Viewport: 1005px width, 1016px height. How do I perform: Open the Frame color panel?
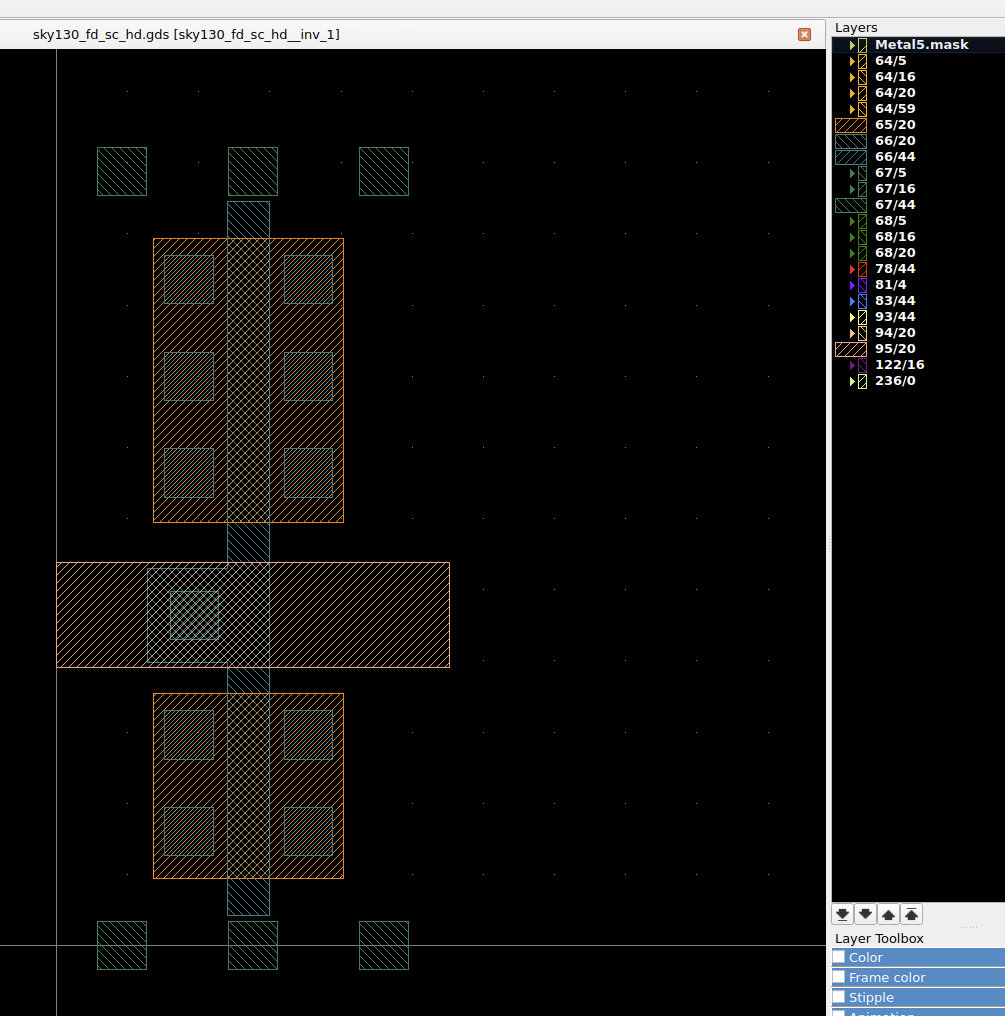pos(887,977)
